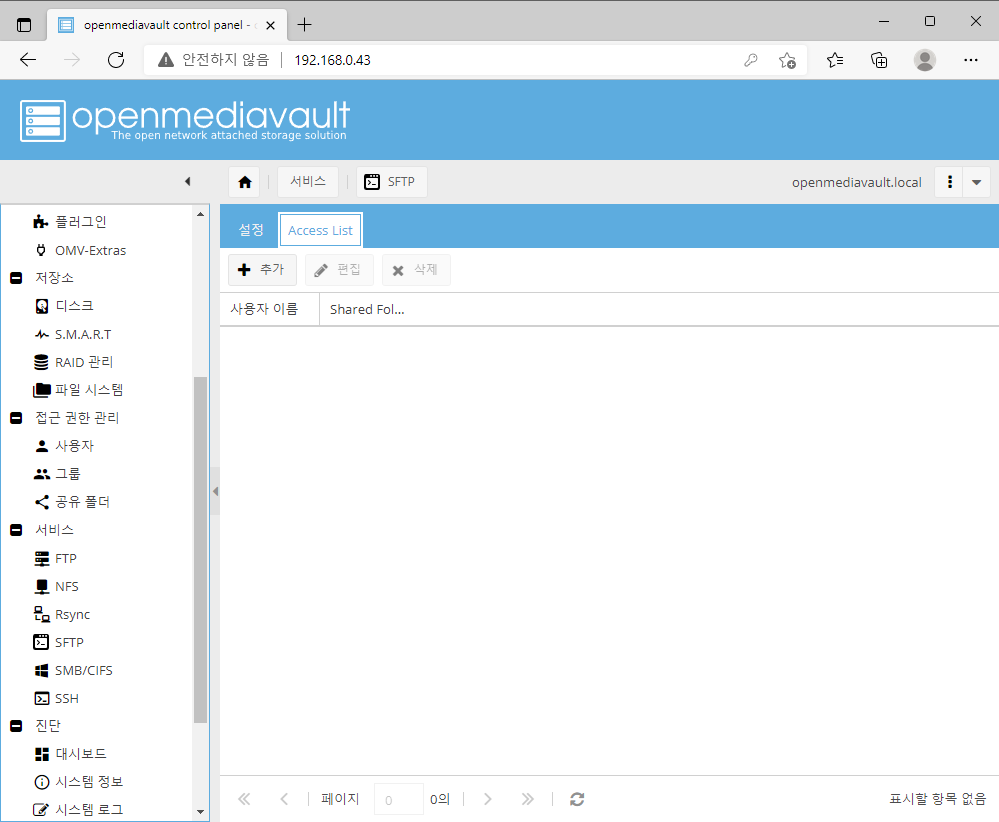Select the Access List tab
The height and width of the screenshot is (822, 999).
pos(320,230)
